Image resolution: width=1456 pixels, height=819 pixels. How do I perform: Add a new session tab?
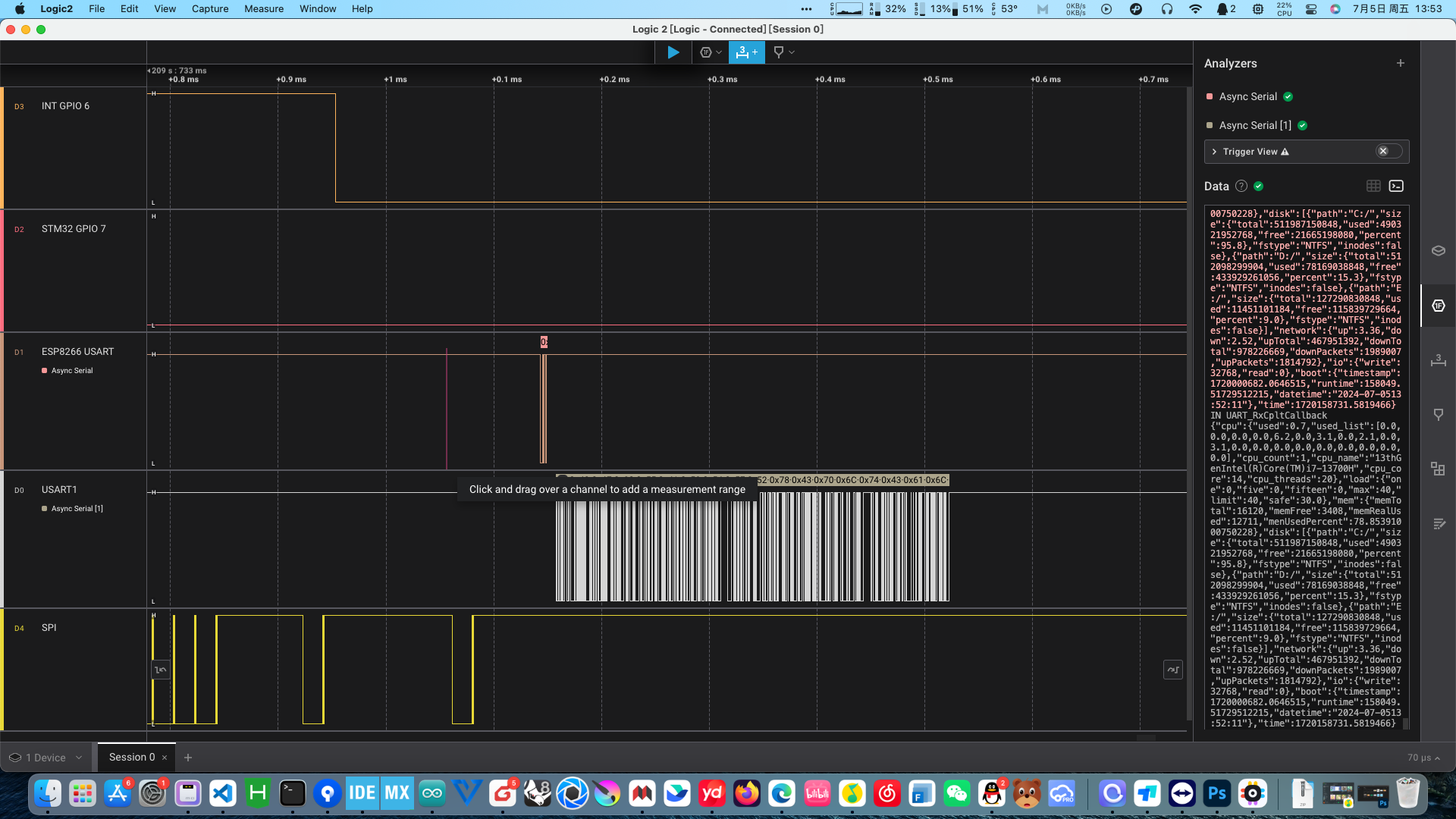pyautogui.click(x=188, y=758)
